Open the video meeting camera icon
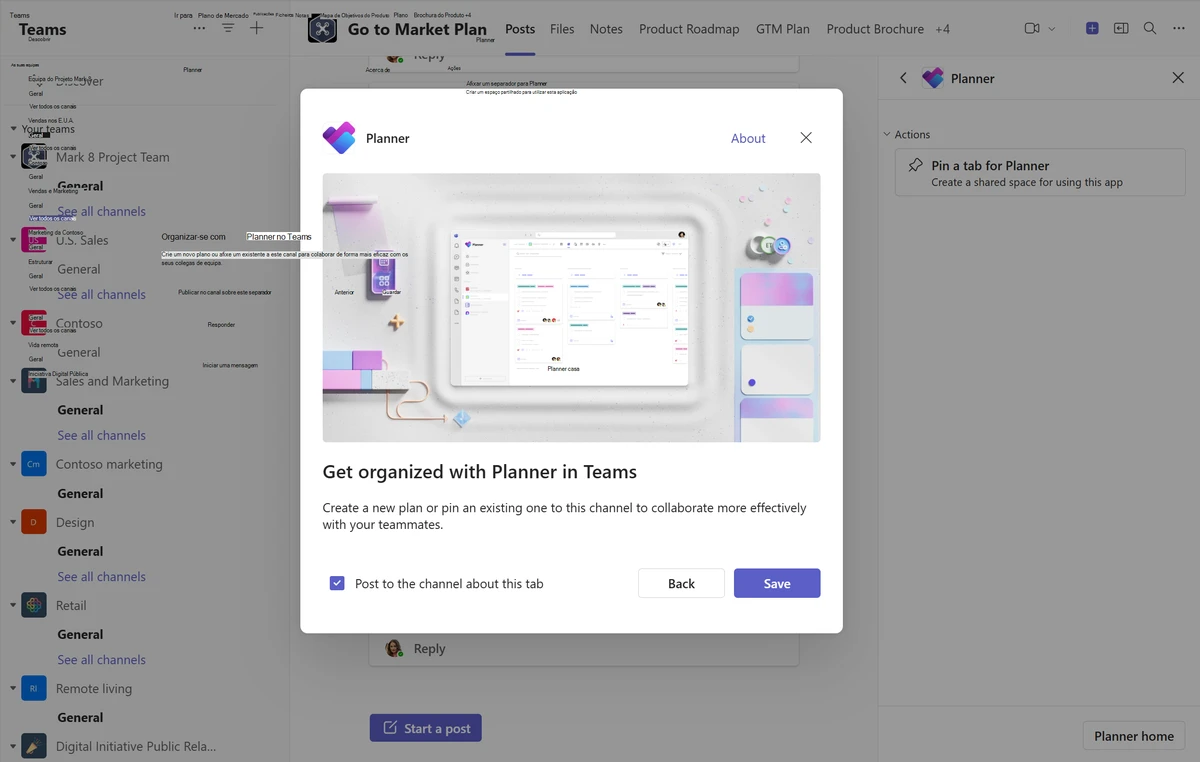This screenshot has width=1200, height=762. pos(1032,29)
